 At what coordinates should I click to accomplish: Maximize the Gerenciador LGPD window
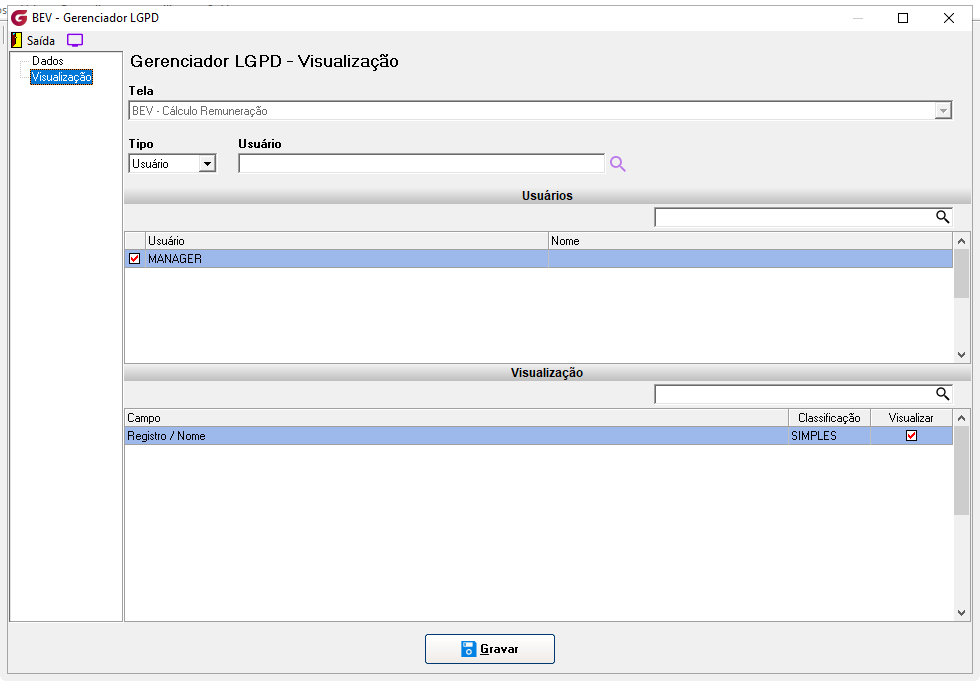pyautogui.click(x=902, y=18)
